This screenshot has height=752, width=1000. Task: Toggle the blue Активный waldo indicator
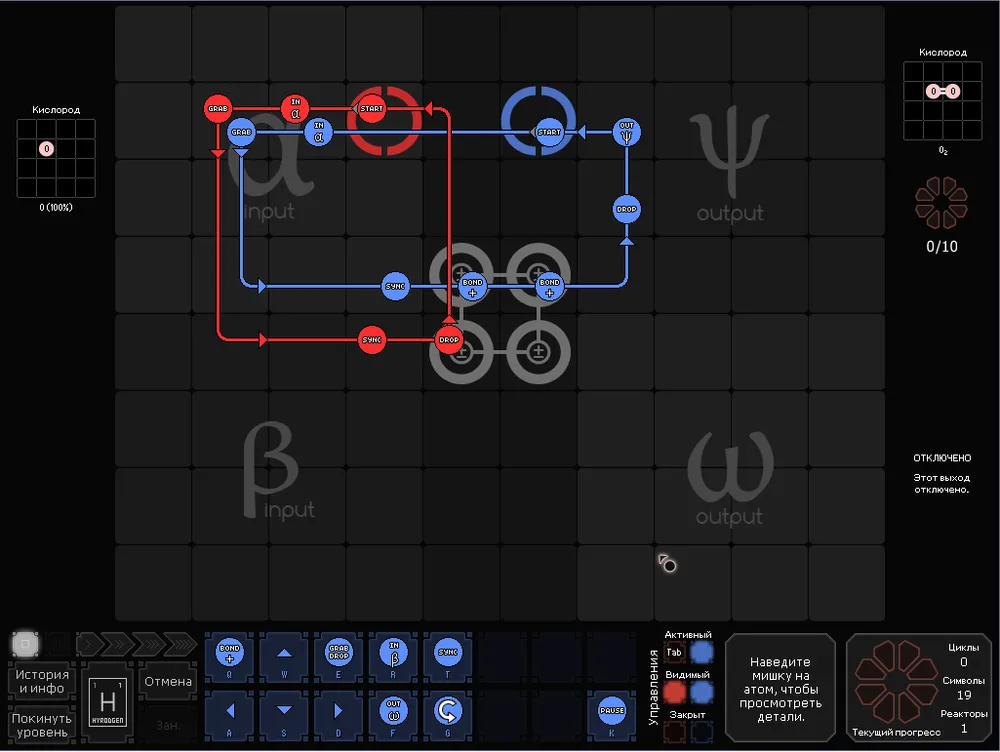tap(702, 652)
